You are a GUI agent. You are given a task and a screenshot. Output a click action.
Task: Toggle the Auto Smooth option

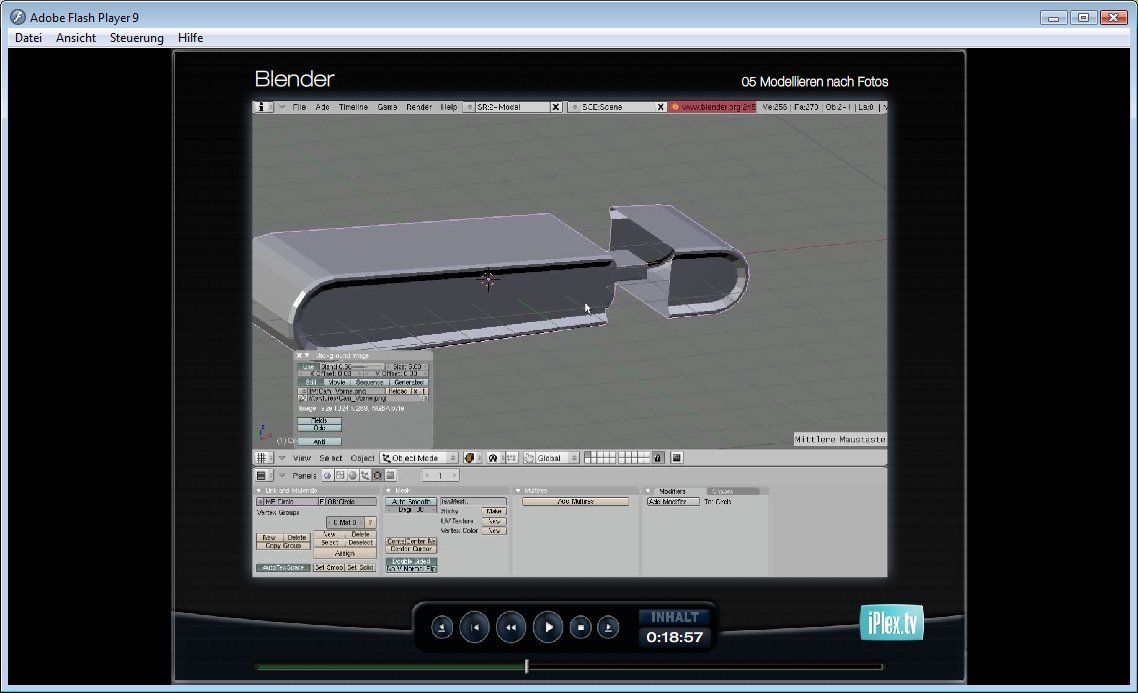click(x=410, y=501)
